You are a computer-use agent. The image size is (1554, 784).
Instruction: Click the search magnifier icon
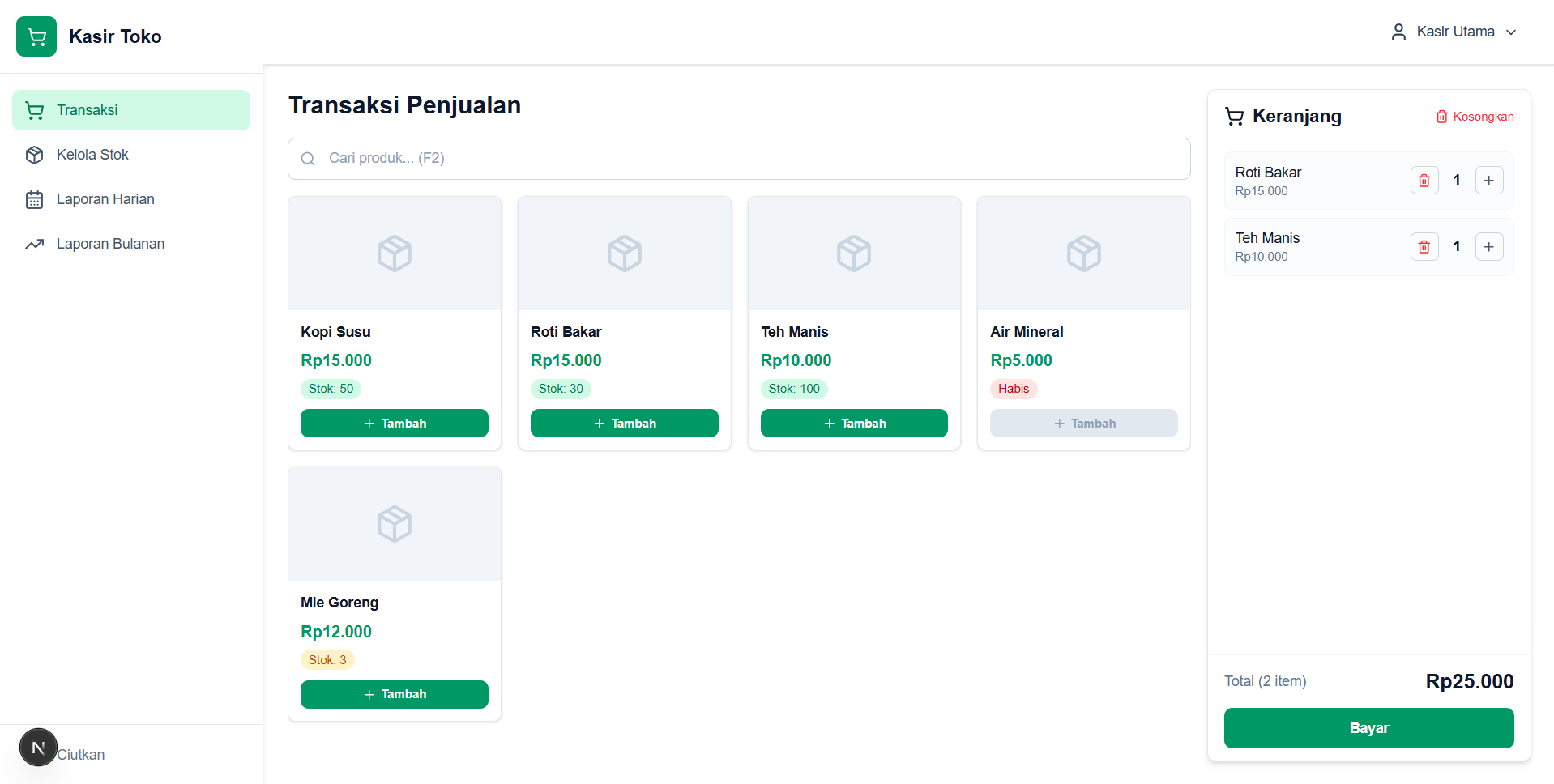[308, 159]
